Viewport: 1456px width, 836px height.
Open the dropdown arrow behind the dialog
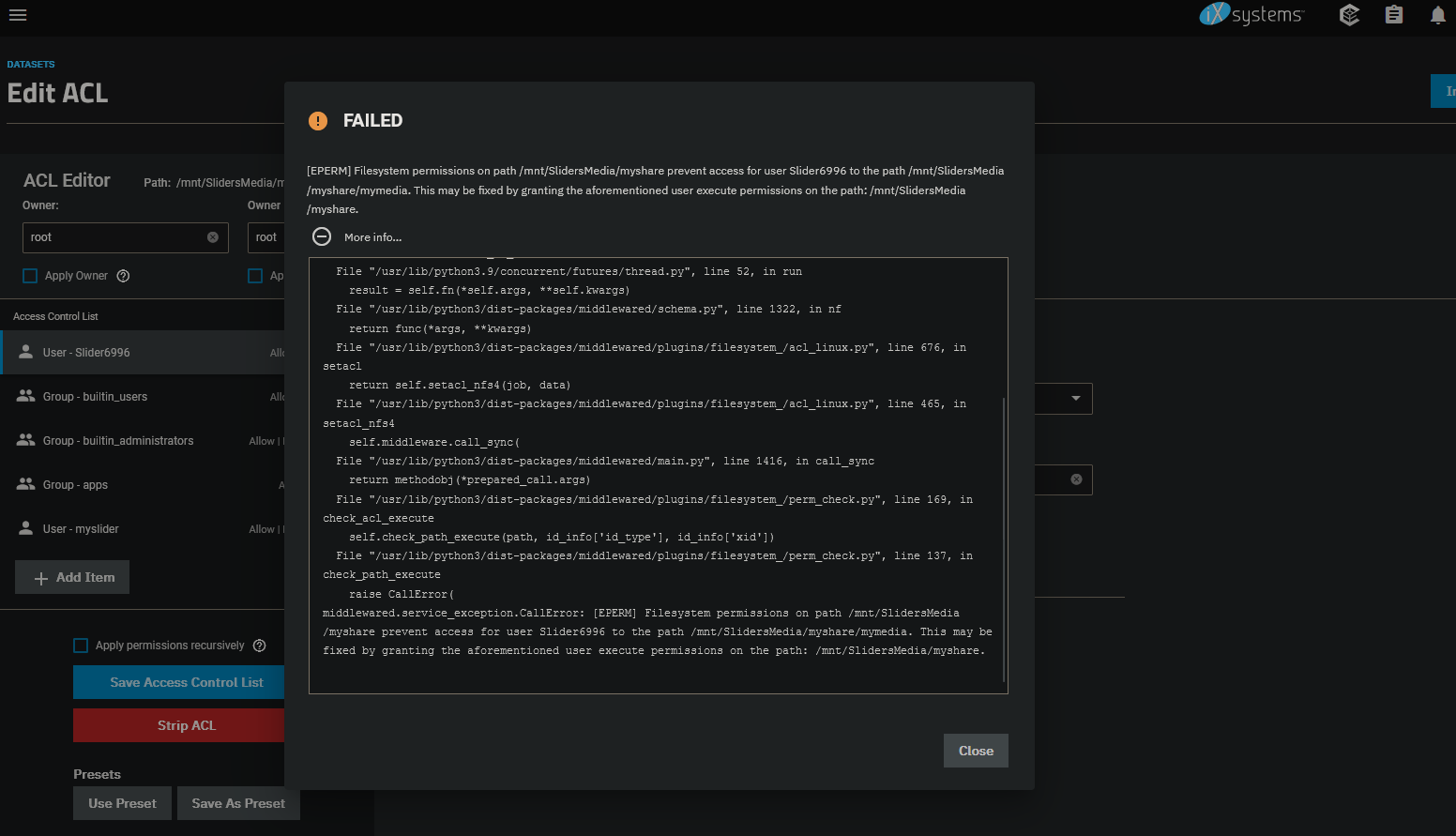(1076, 399)
